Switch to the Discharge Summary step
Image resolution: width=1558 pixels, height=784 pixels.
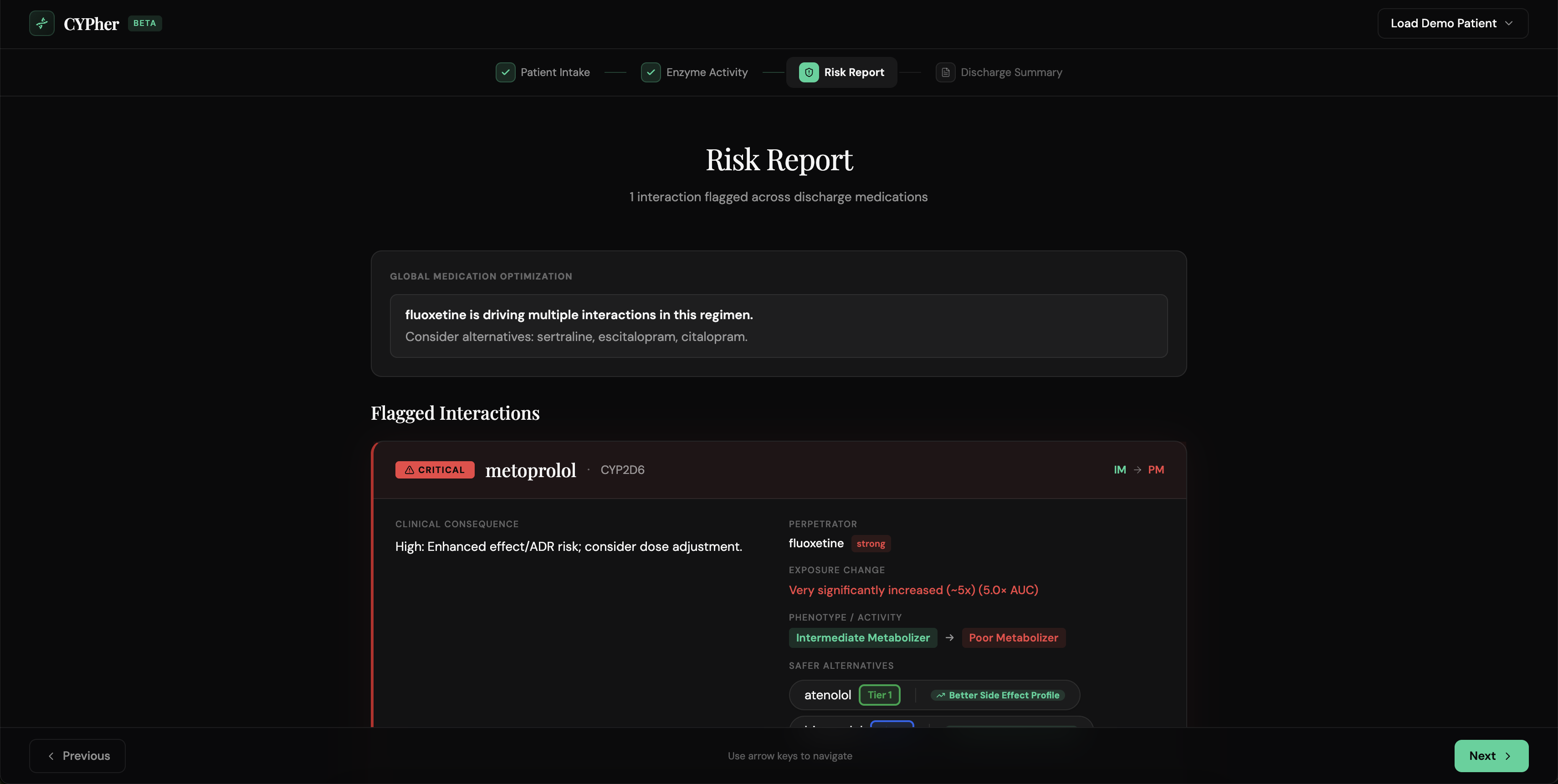(x=1010, y=72)
